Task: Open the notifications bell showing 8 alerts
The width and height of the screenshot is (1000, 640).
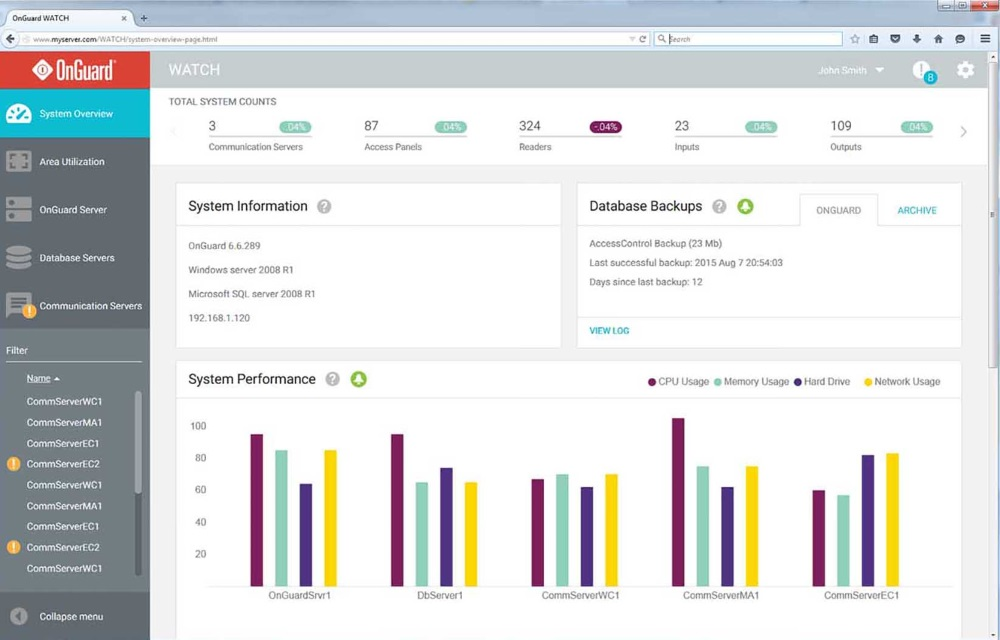Action: coord(921,70)
